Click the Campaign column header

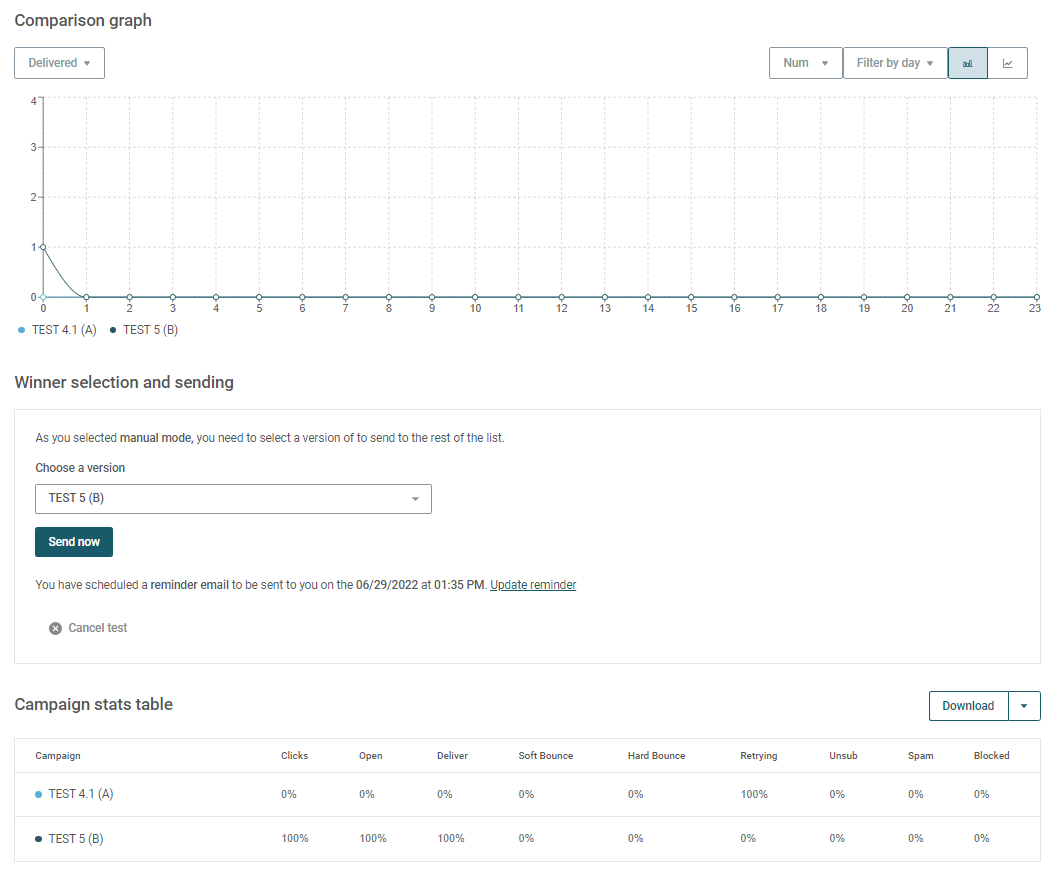point(58,756)
